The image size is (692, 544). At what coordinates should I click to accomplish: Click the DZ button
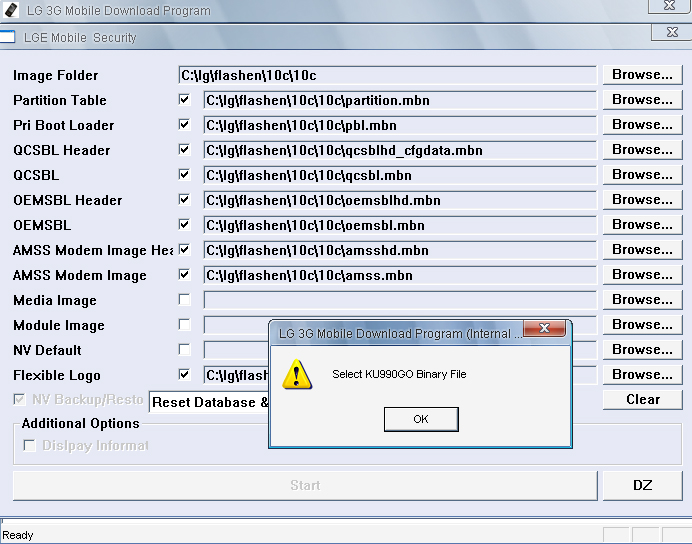pos(643,485)
